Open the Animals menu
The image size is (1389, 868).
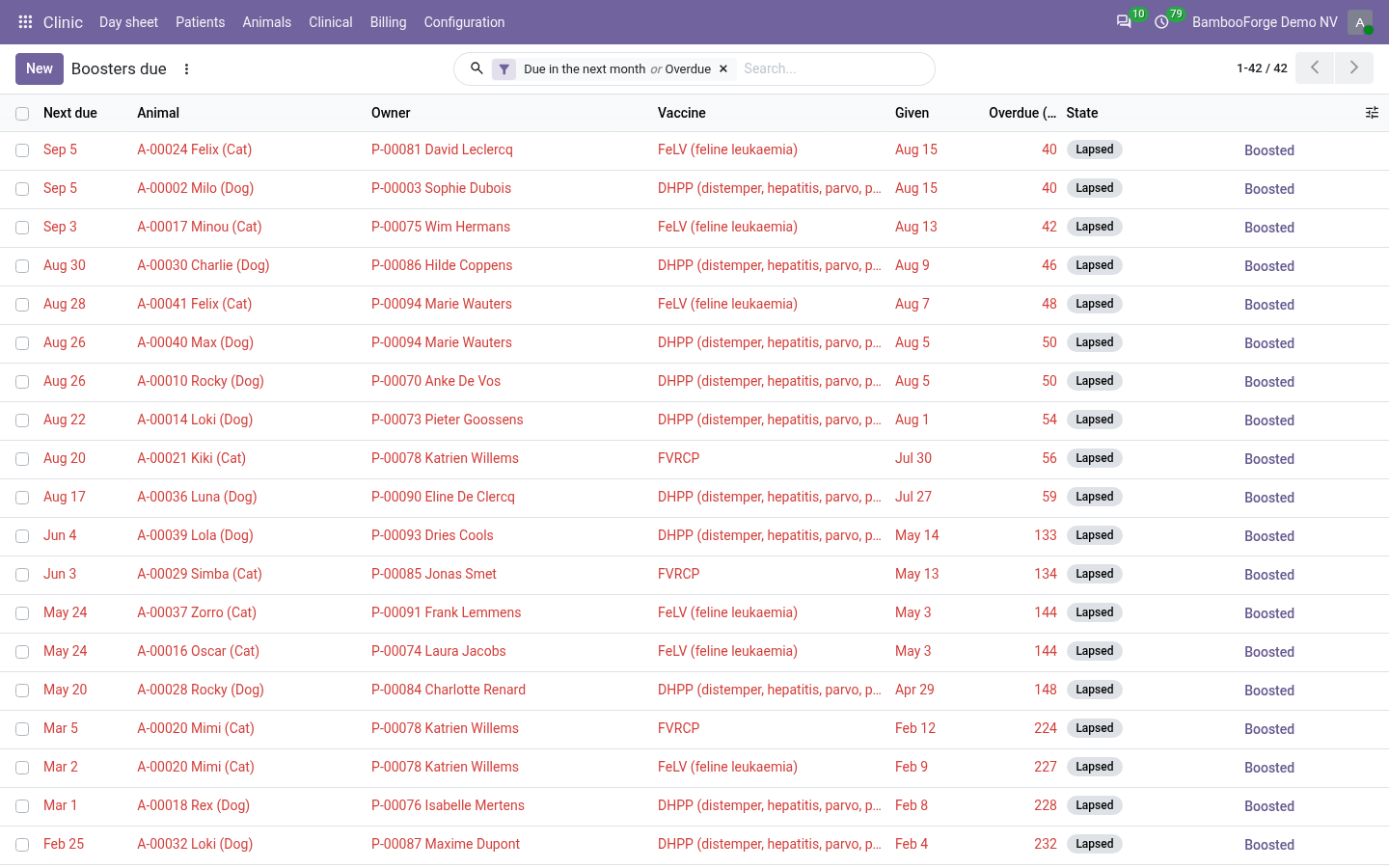point(267,22)
